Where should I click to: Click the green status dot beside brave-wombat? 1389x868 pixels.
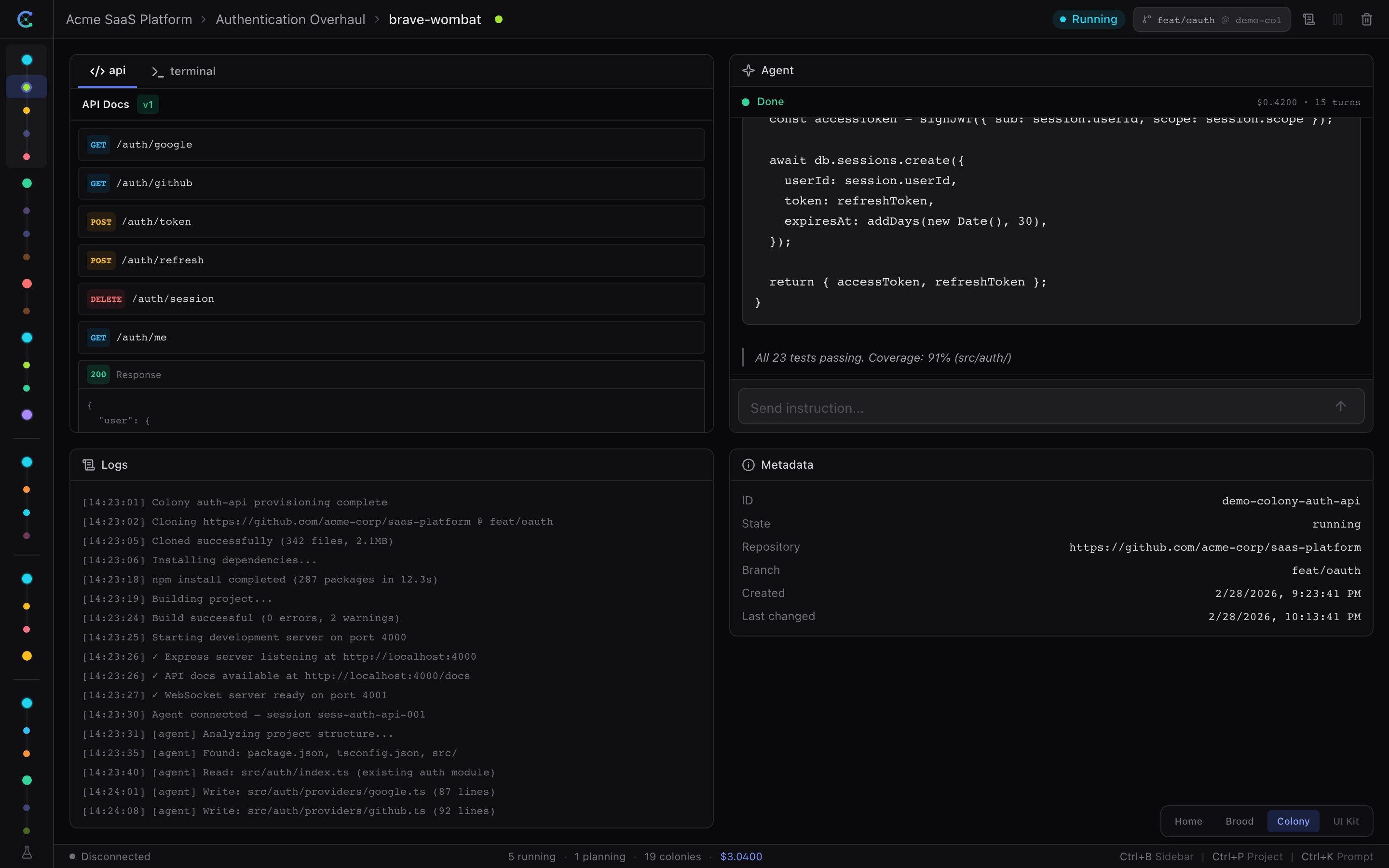tap(499, 19)
